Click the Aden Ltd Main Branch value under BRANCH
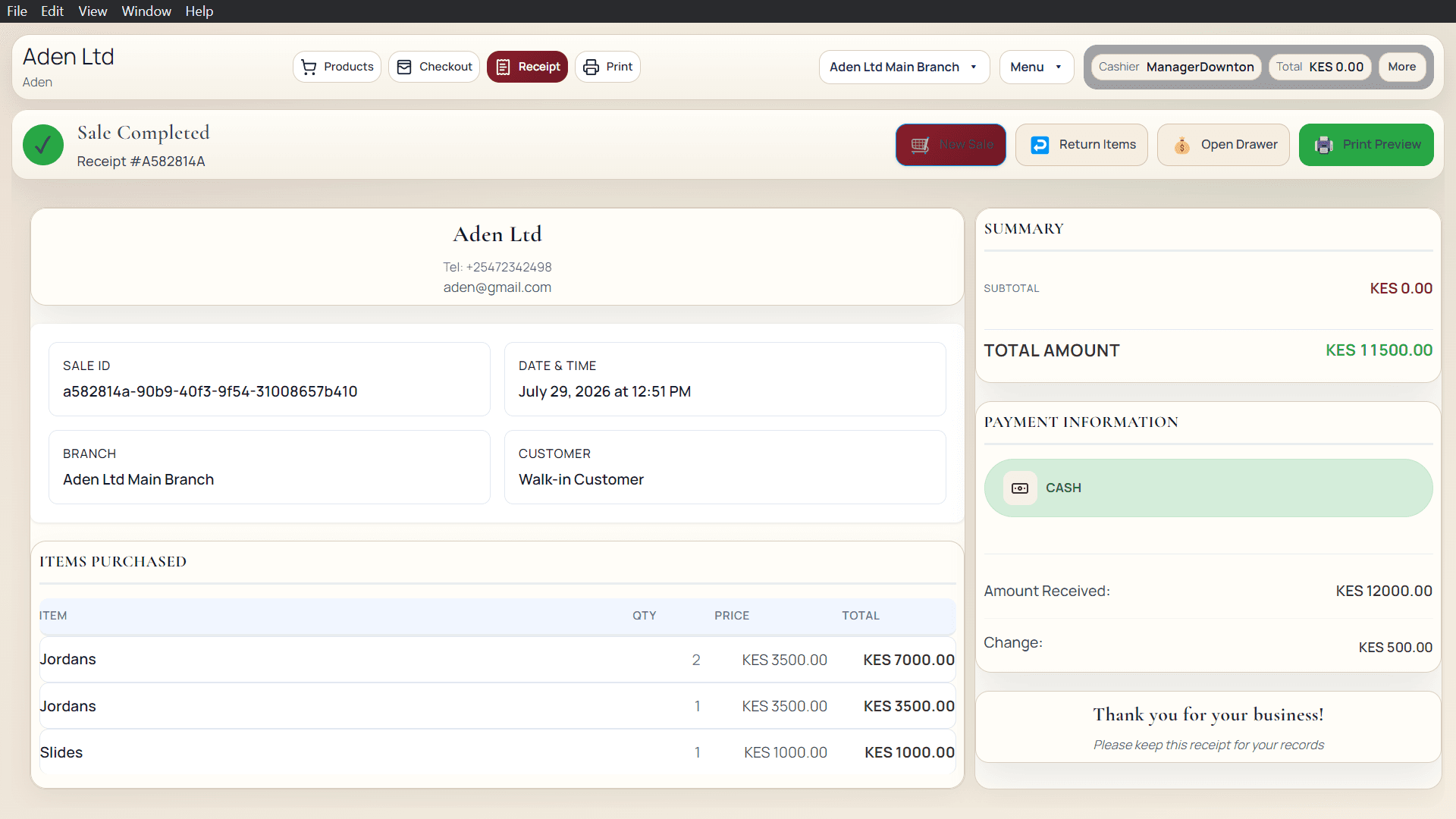 pos(138,480)
